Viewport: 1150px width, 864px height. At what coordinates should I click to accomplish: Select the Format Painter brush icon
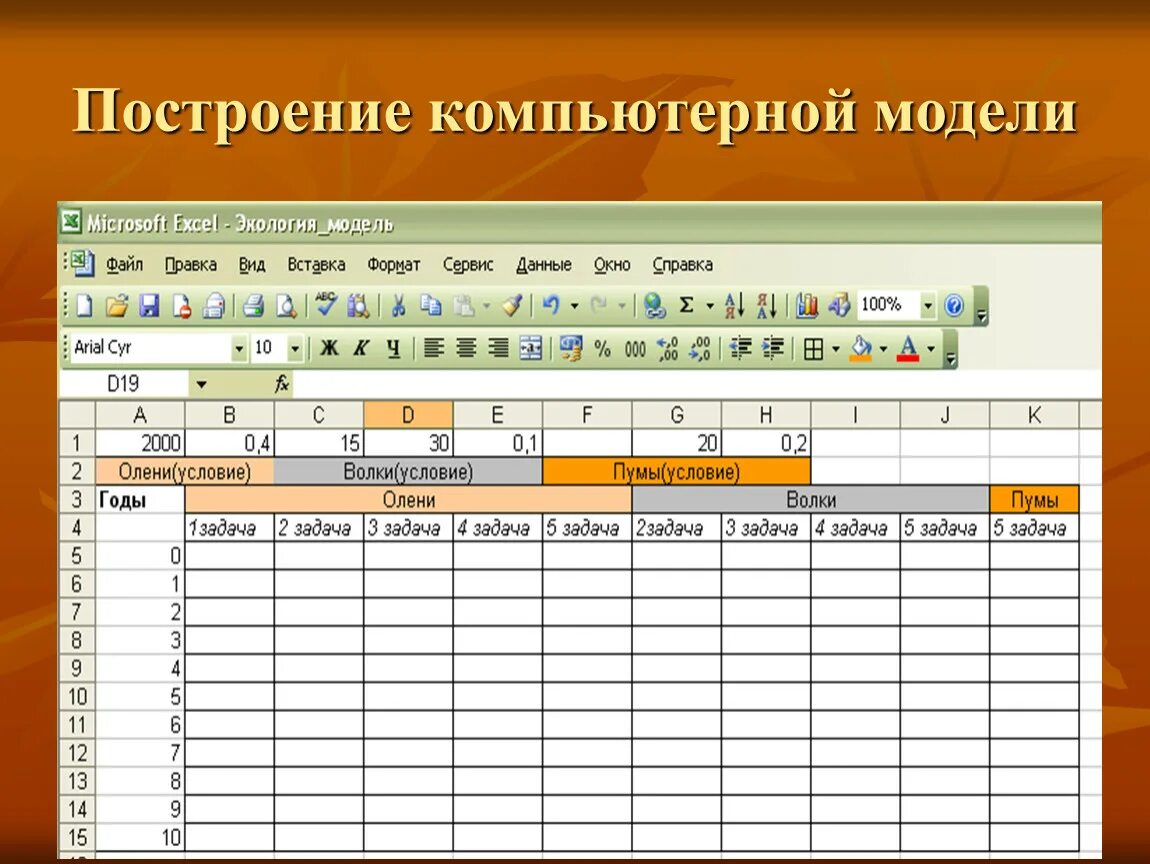tap(513, 306)
